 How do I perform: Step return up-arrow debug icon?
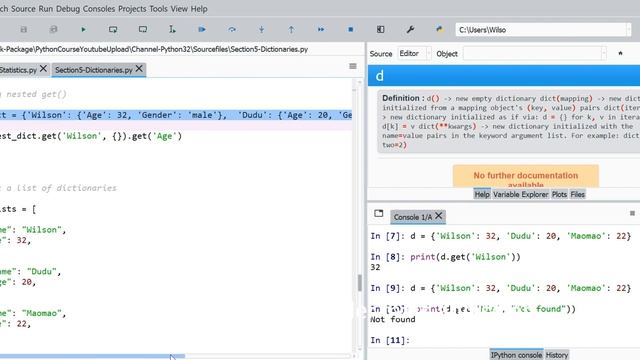pos(291,29)
